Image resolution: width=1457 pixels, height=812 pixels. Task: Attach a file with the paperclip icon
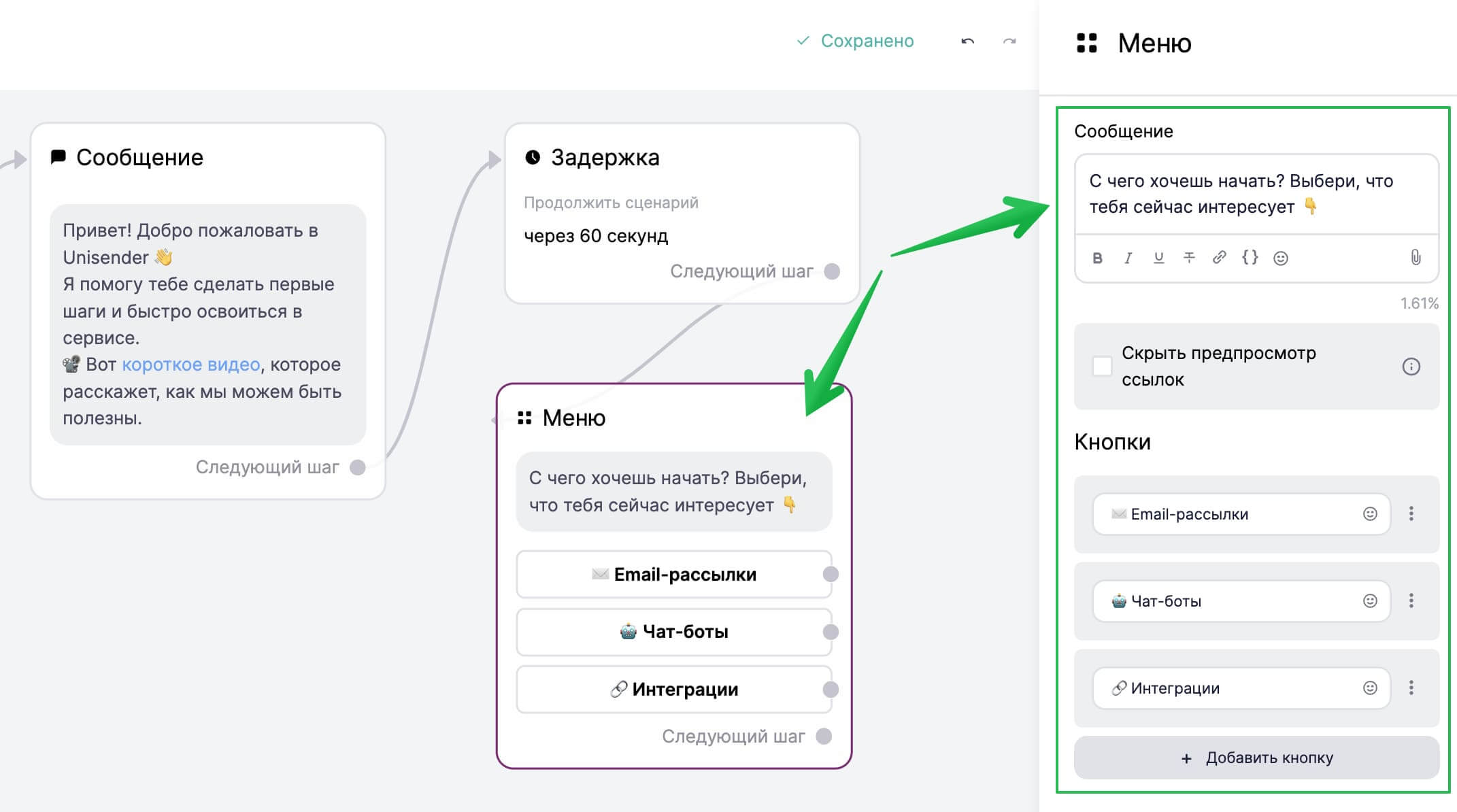click(x=1416, y=257)
